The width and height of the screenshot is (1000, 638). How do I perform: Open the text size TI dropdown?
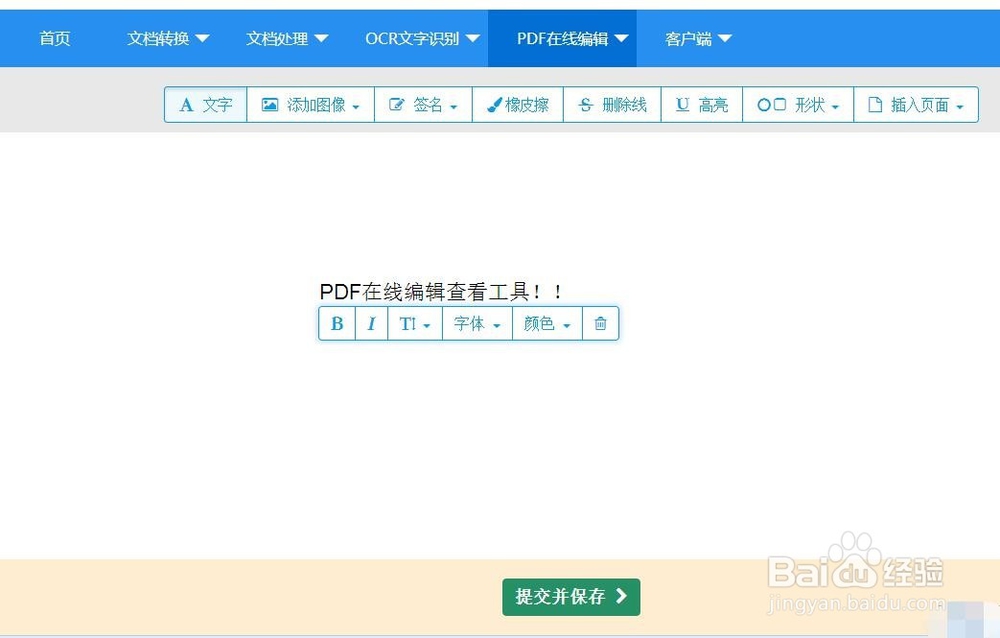pyautogui.click(x=415, y=323)
